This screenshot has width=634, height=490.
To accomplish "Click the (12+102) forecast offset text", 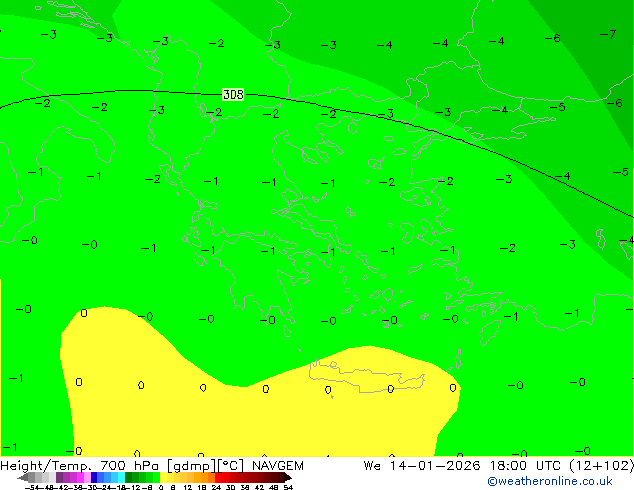I will 602,466.
